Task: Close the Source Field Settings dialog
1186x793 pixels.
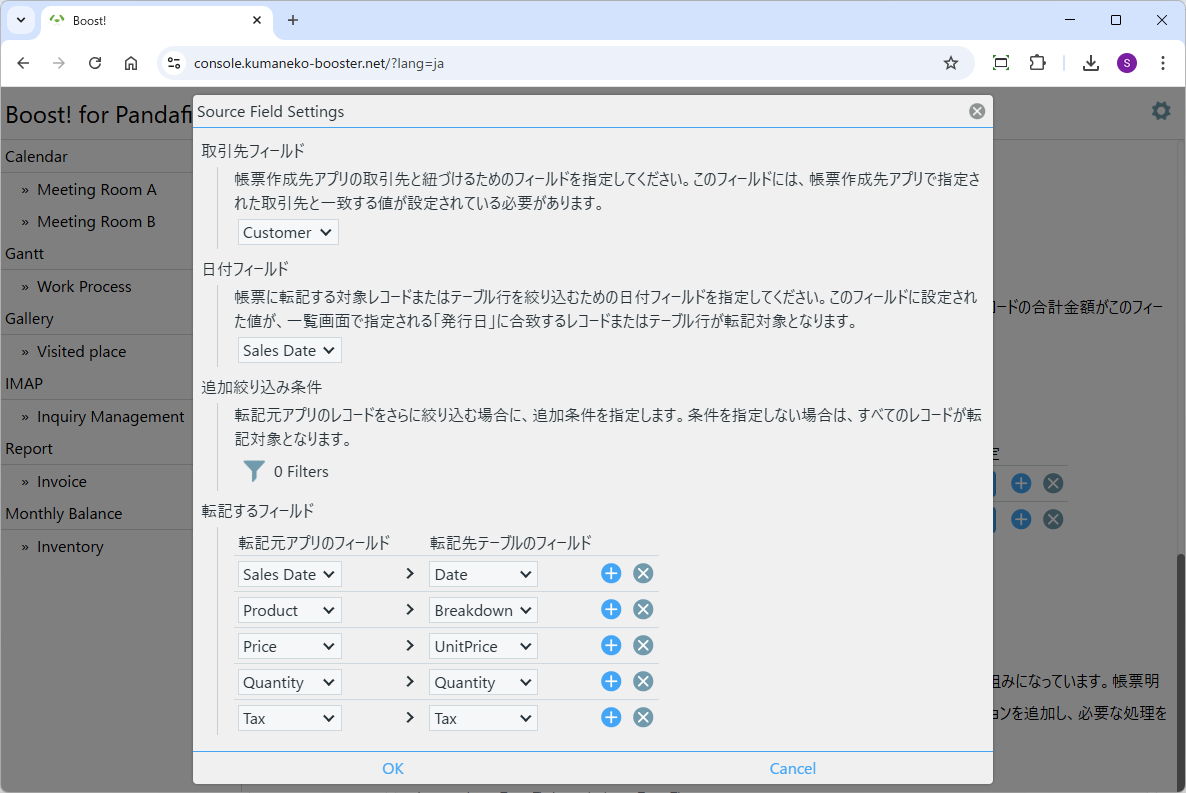Action: pyautogui.click(x=977, y=111)
